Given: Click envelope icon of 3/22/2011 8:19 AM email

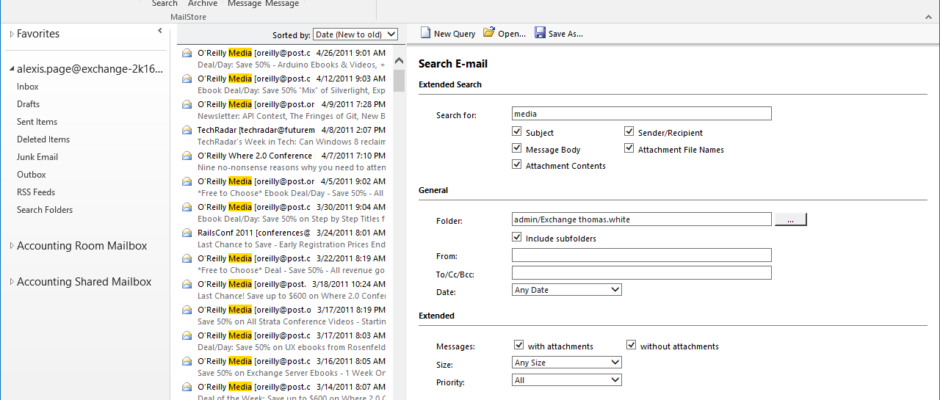Looking at the screenshot, I should pyautogui.click(x=186, y=258).
